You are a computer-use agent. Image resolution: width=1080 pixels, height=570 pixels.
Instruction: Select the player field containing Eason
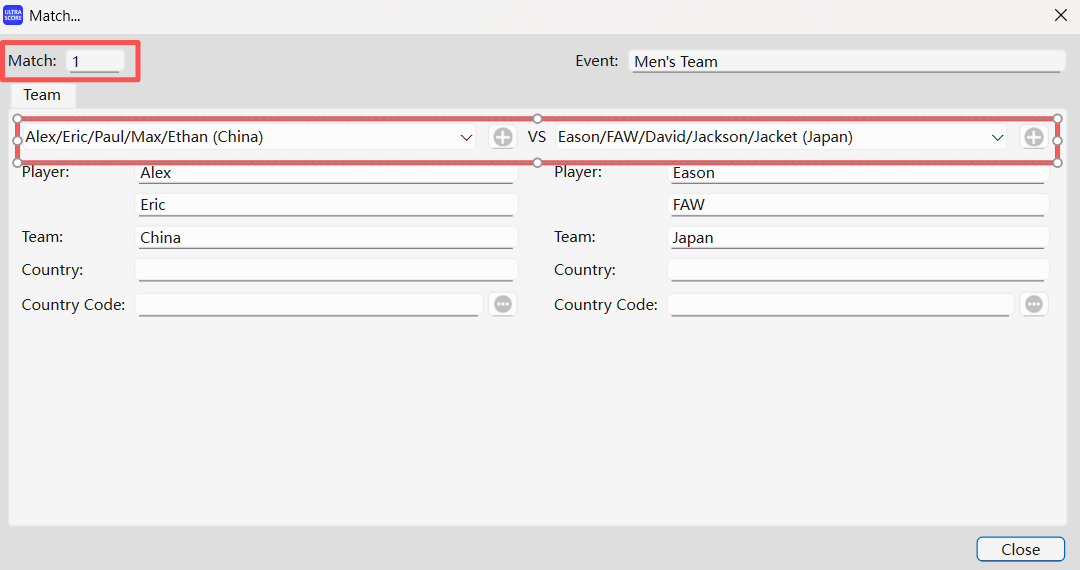point(857,173)
